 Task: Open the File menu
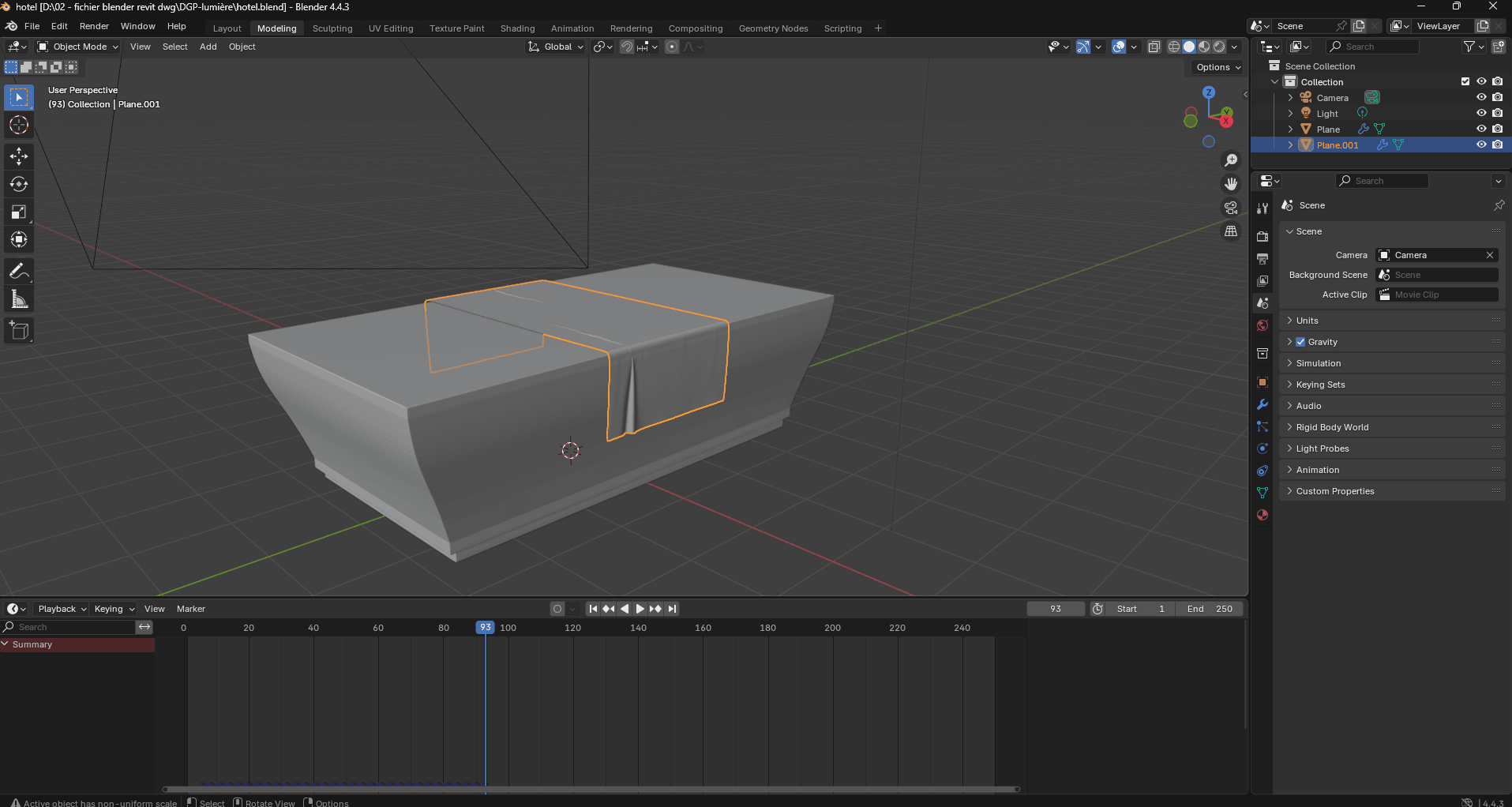32,26
